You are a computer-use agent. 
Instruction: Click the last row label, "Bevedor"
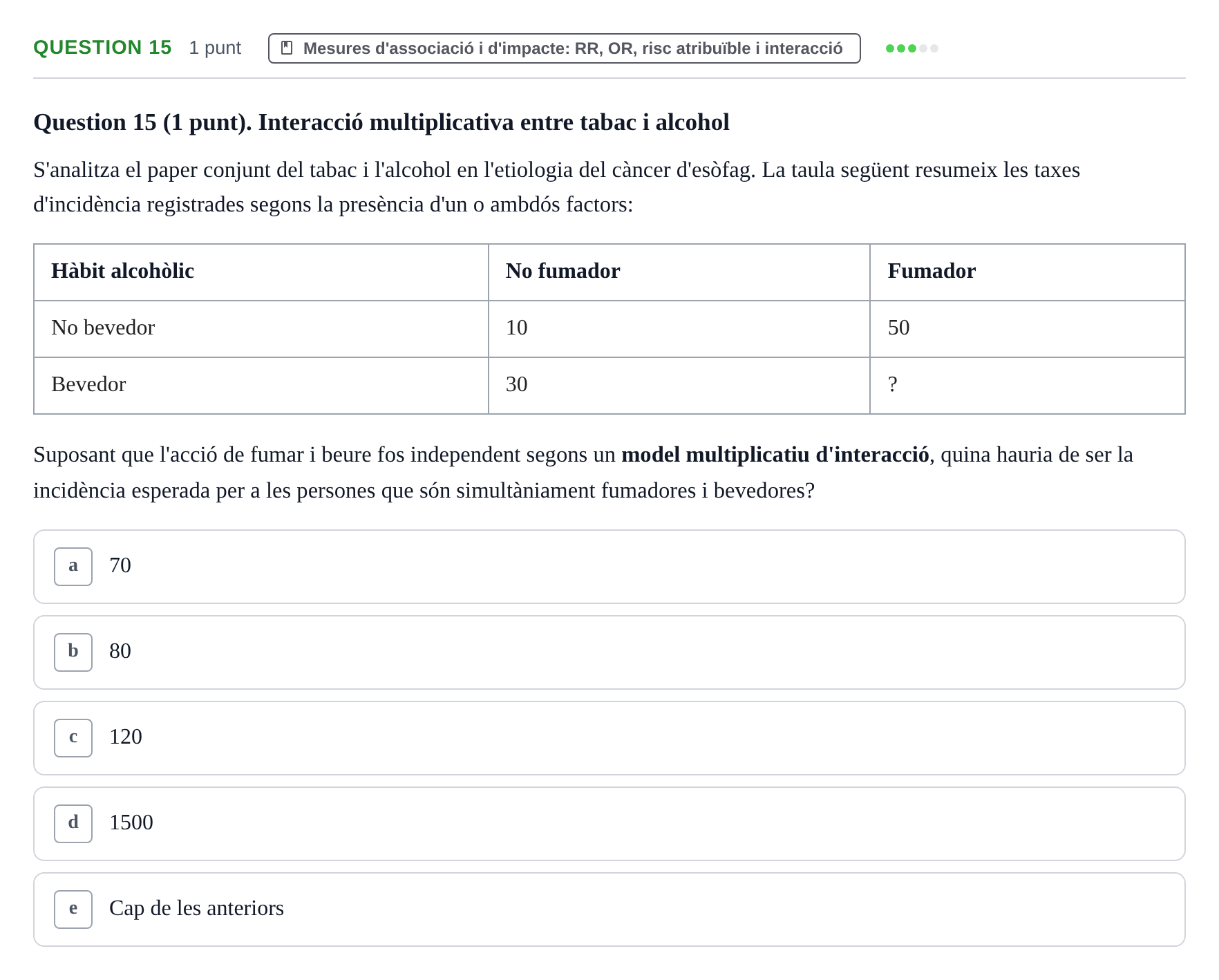(x=261, y=386)
